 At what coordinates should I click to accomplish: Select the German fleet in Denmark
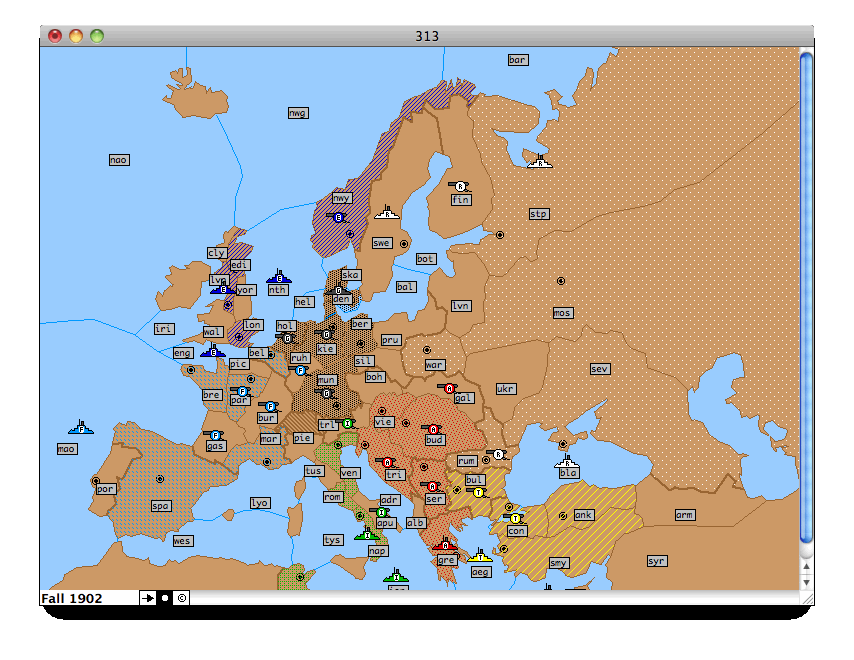[338, 289]
